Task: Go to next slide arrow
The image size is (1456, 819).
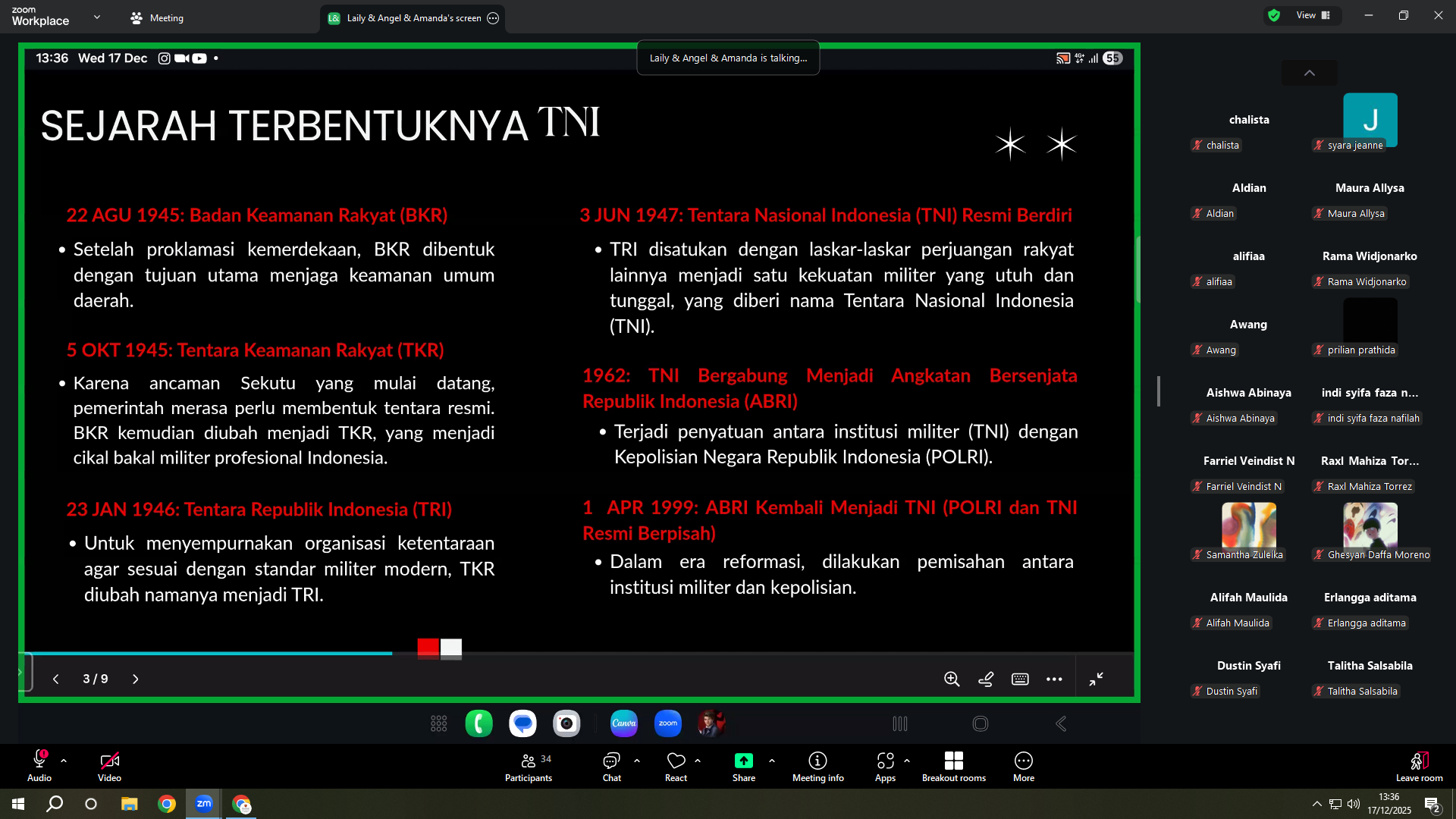Action: pyautogui.click(x=136, y=679)
